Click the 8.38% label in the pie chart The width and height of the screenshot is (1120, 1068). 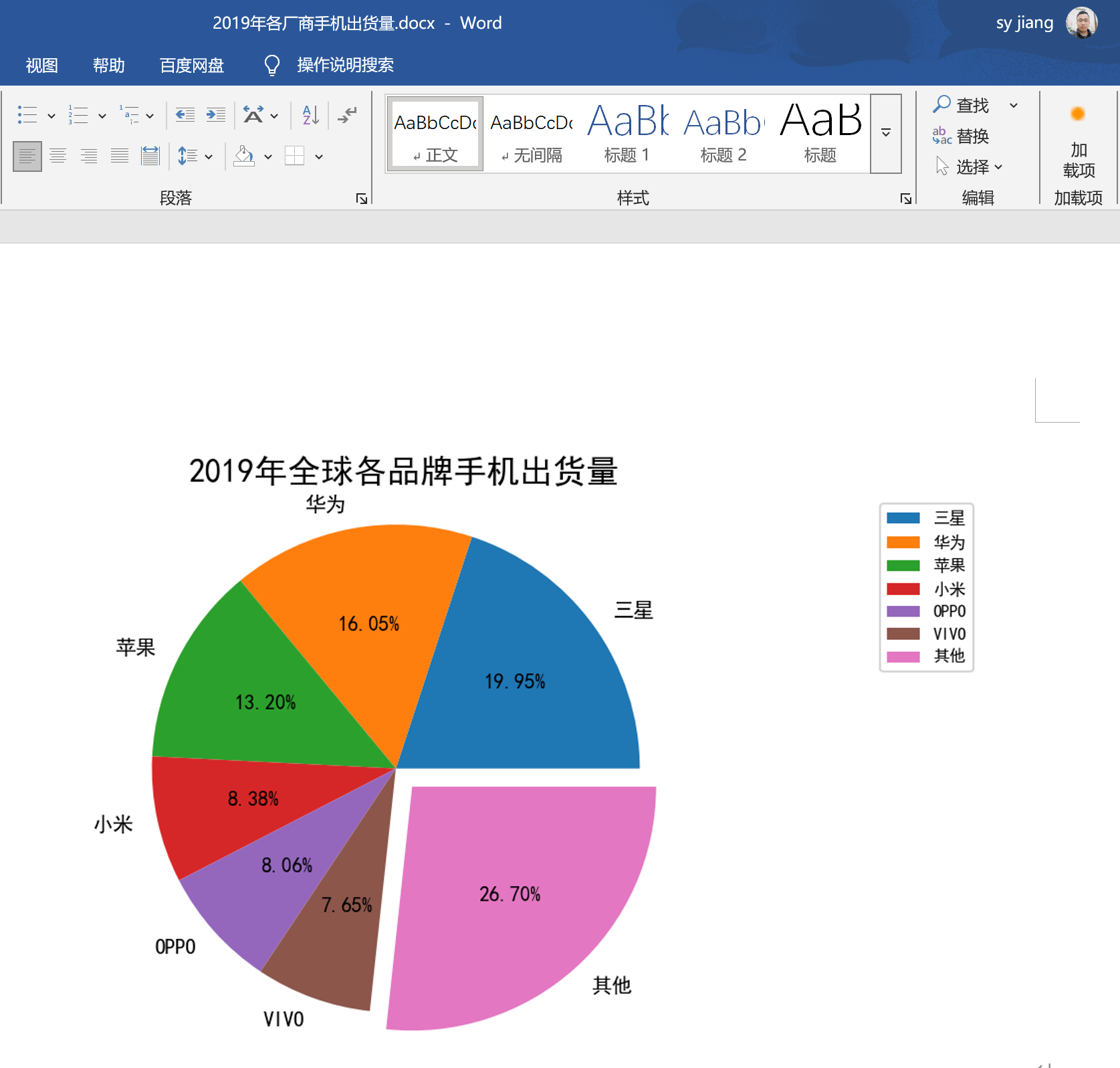pyautogui.click(x=253, y=798)
